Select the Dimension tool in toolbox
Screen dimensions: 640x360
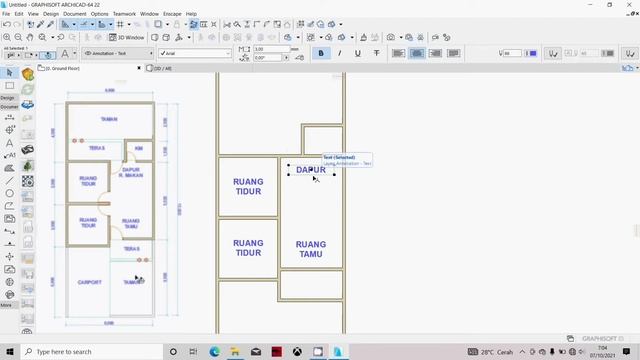click(9, 118)
